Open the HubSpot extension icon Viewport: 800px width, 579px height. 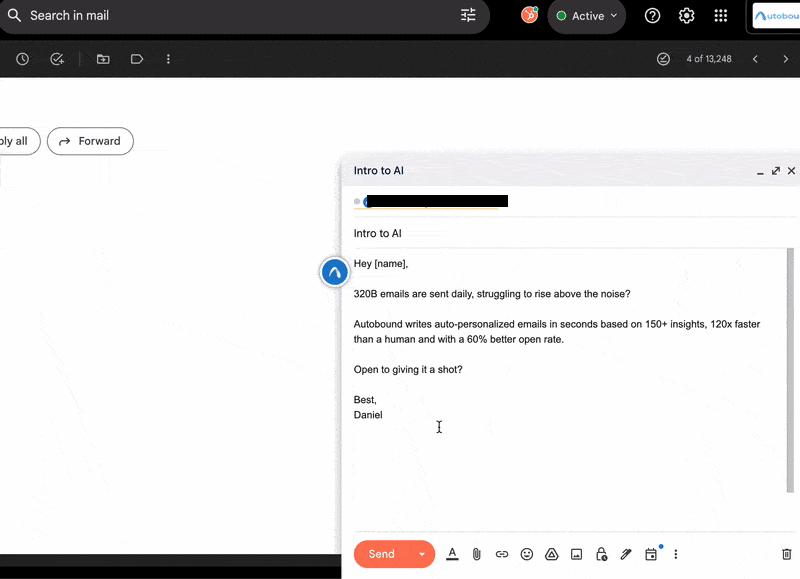[x=530, y=15]
